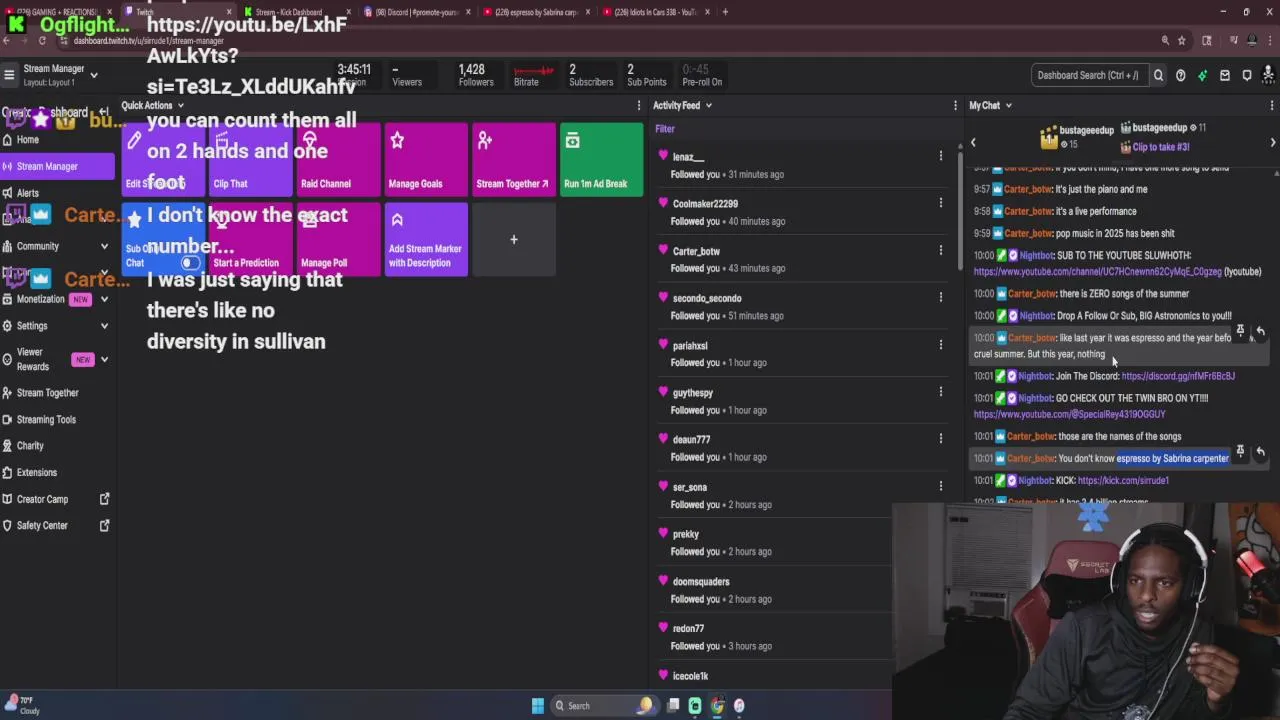Expand the Monetization sidebar section
The image size is (1280, 720).
click(104, 299)
